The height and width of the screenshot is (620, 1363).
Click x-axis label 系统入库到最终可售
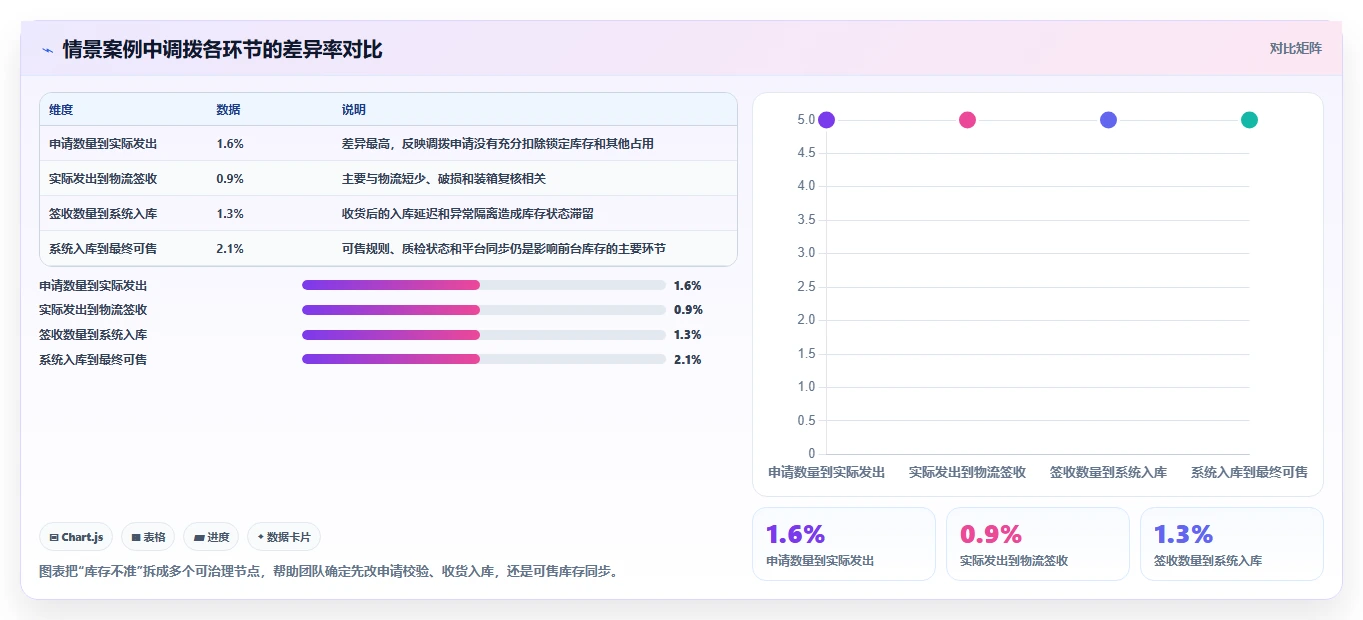point(1249,472)
